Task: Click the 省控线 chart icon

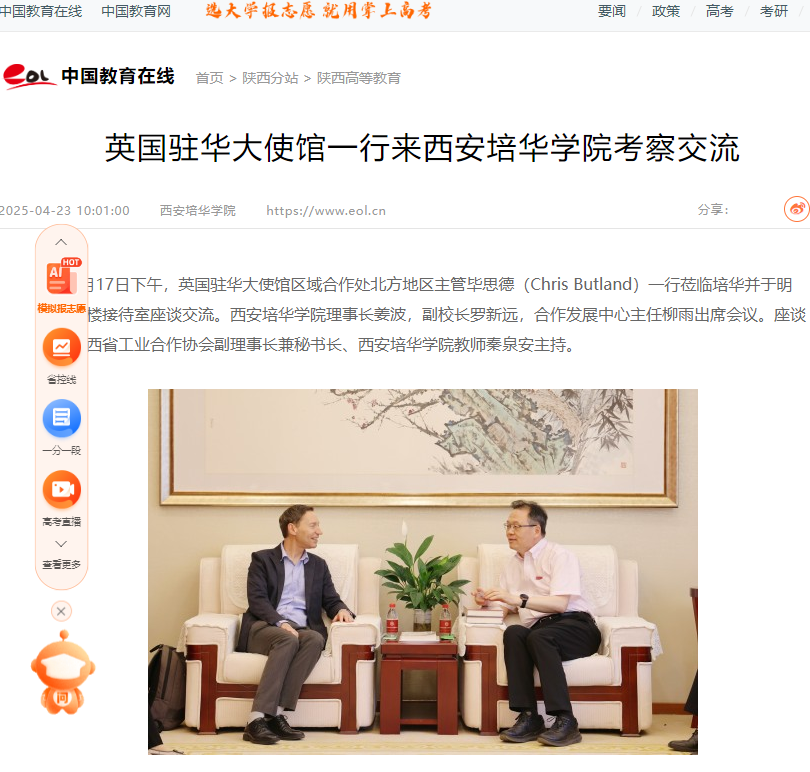Action: [61, 347]
